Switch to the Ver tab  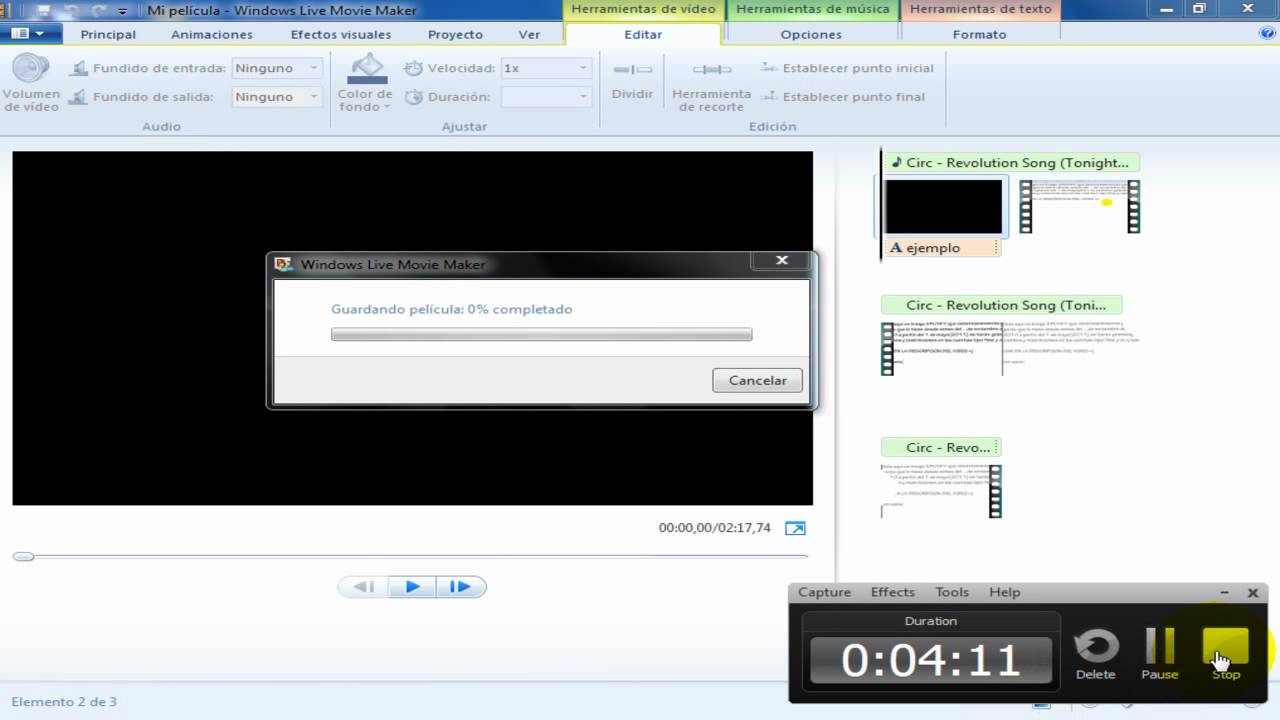tap(529, 34)
